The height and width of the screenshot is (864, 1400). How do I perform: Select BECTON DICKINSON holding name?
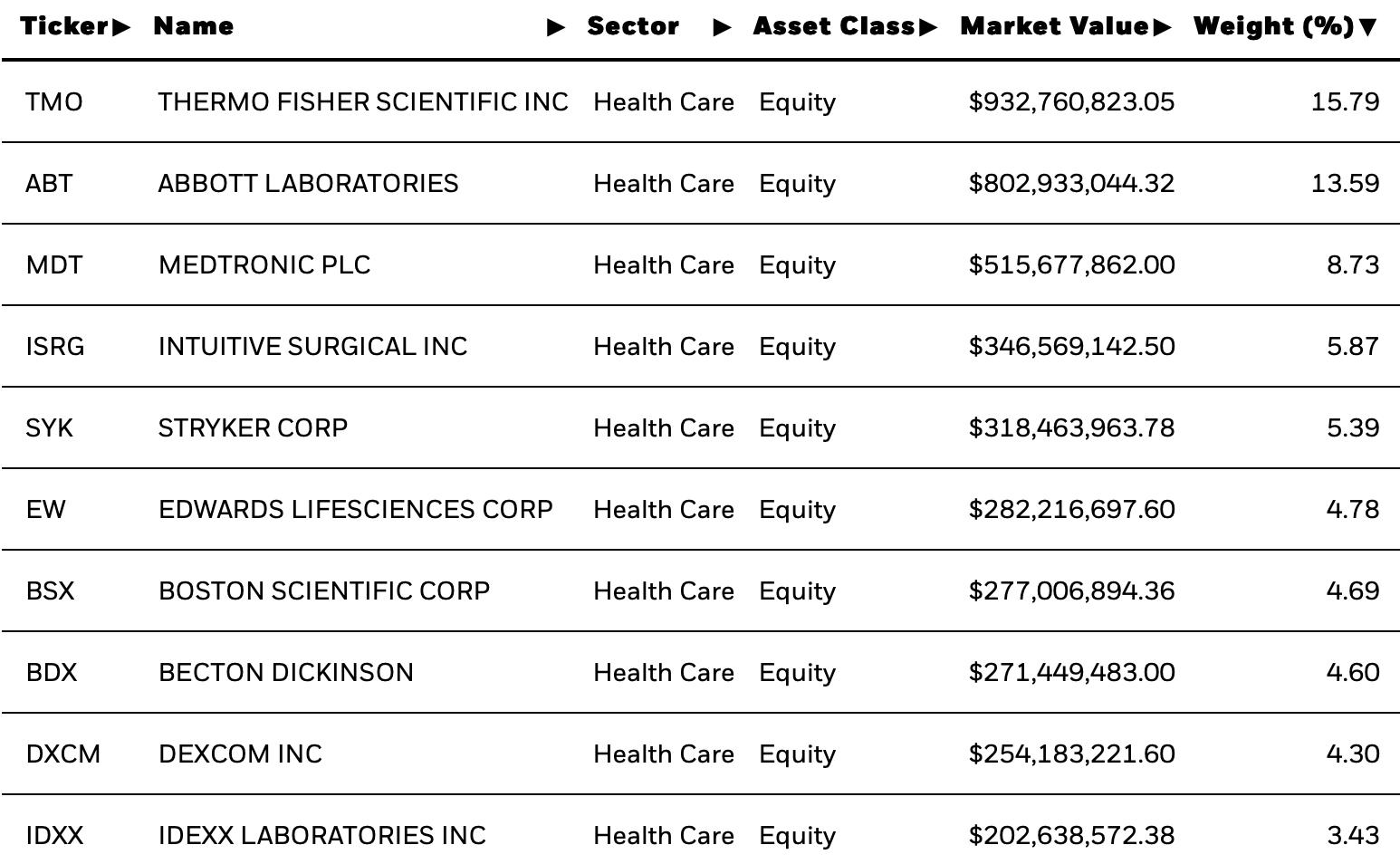coord(286,673)
